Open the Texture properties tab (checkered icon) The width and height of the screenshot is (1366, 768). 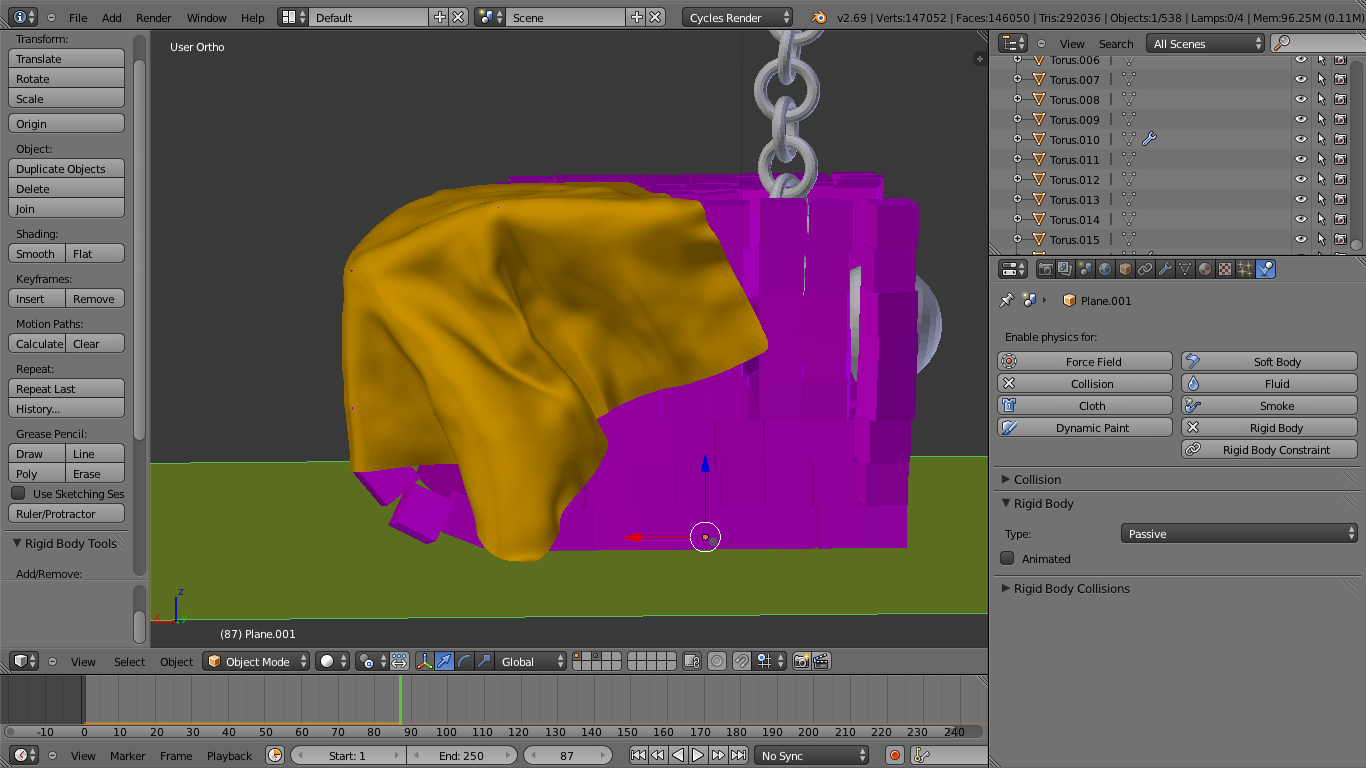1226,268
